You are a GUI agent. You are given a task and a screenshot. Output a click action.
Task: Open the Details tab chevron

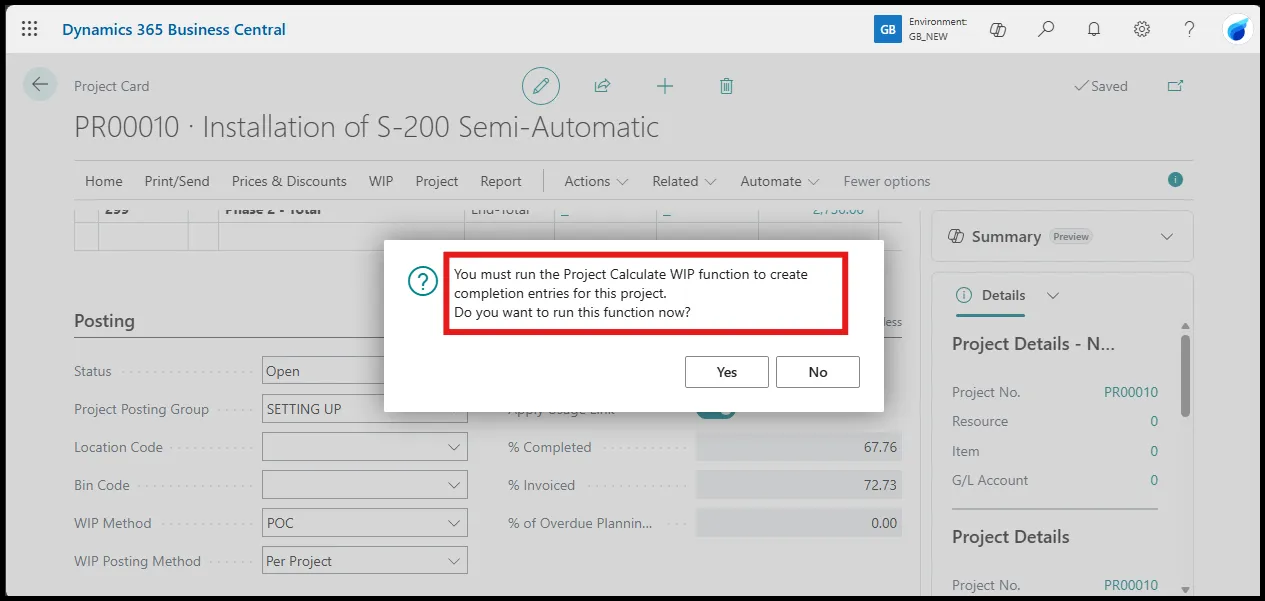(x=1052, y=296)
